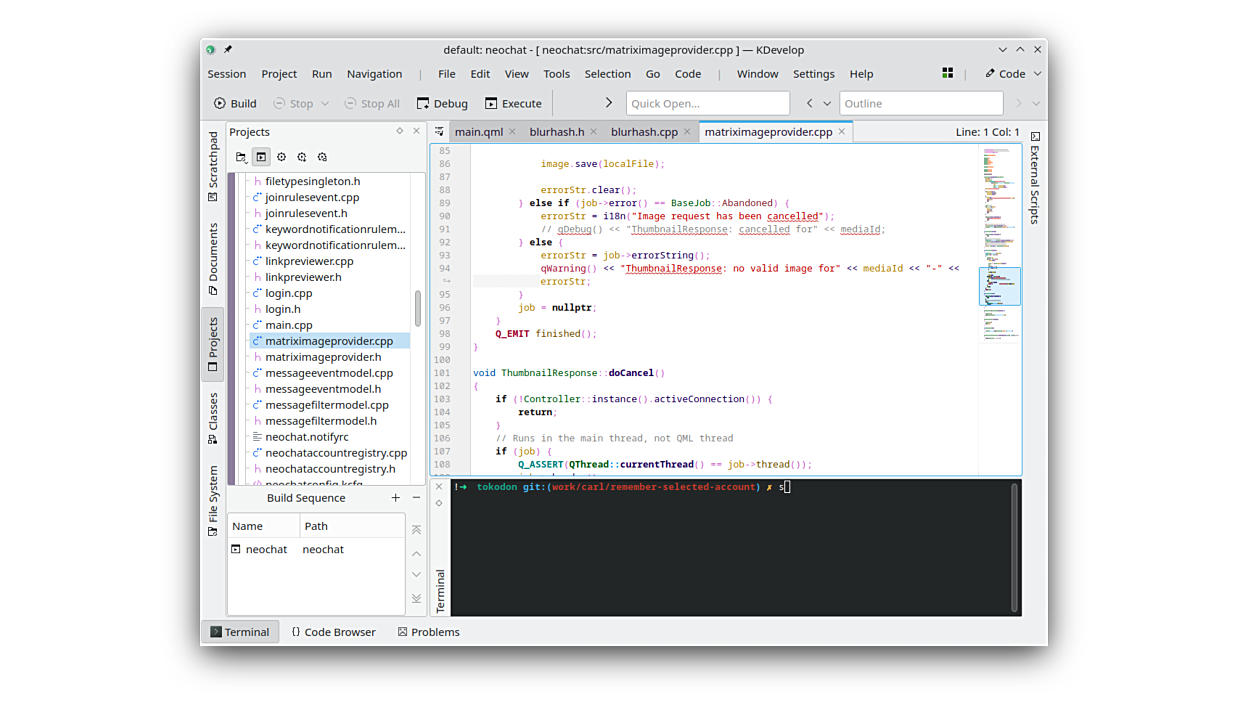Move neochat to top of build sequence
Viewport: 1248px width, 702px height.
click(x=417, y=530)
